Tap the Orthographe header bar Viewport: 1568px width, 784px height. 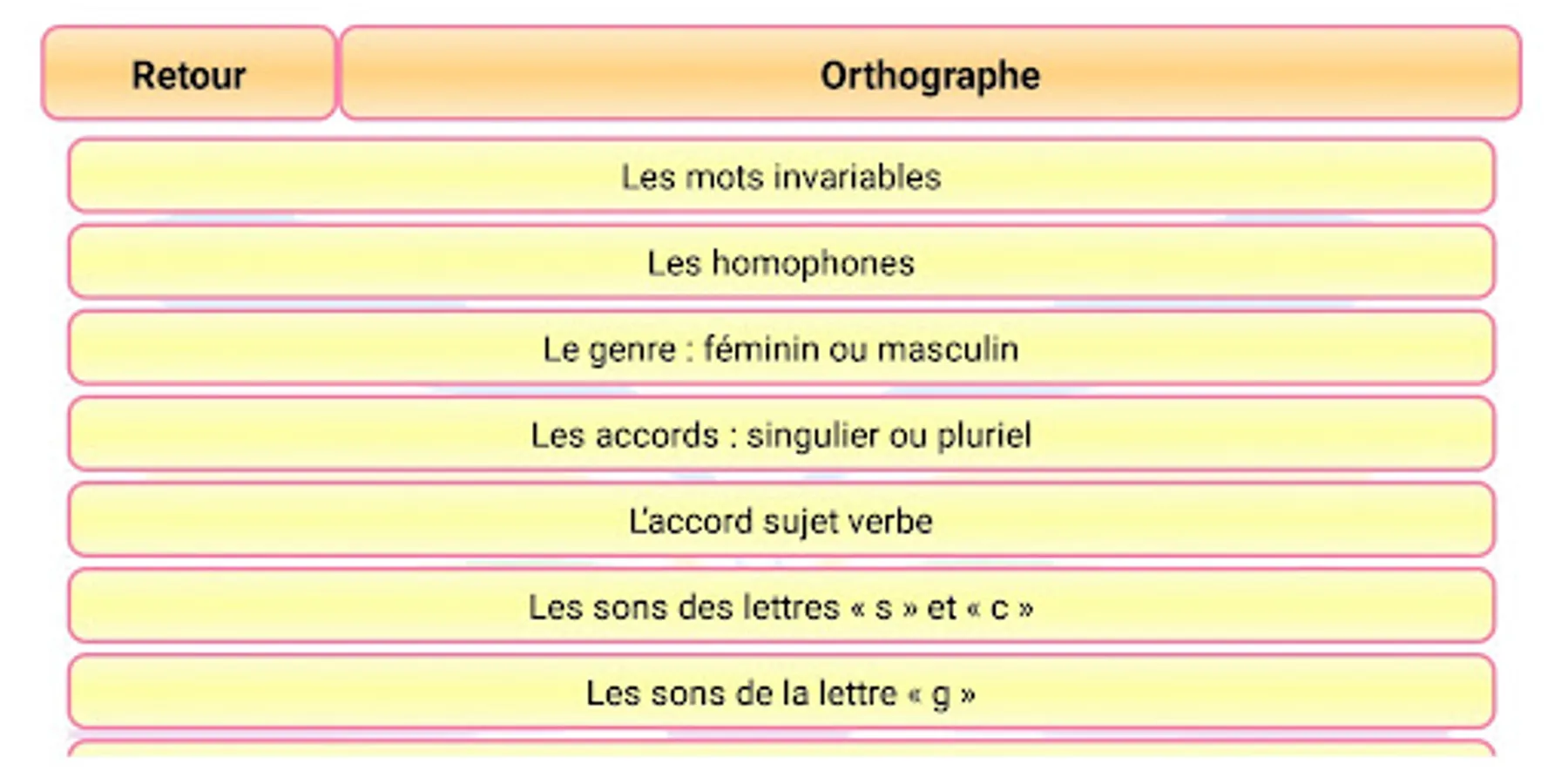pyautogui.click(x=930, y=72)
